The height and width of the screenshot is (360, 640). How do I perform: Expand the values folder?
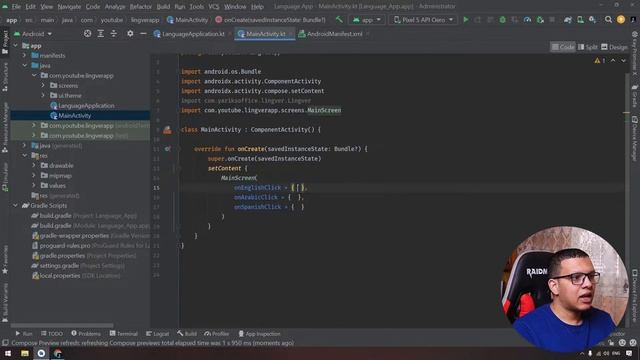click(34, 185)
